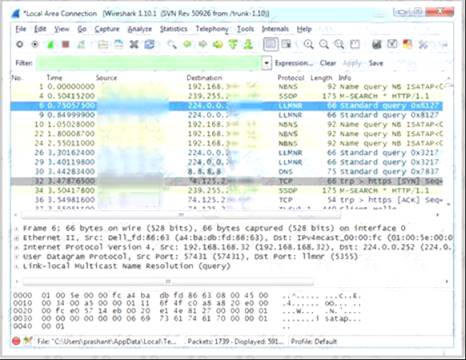Open the coloring rules editor icon
Image resolution: width=466 pixels, height=360 pixels.
407,44
